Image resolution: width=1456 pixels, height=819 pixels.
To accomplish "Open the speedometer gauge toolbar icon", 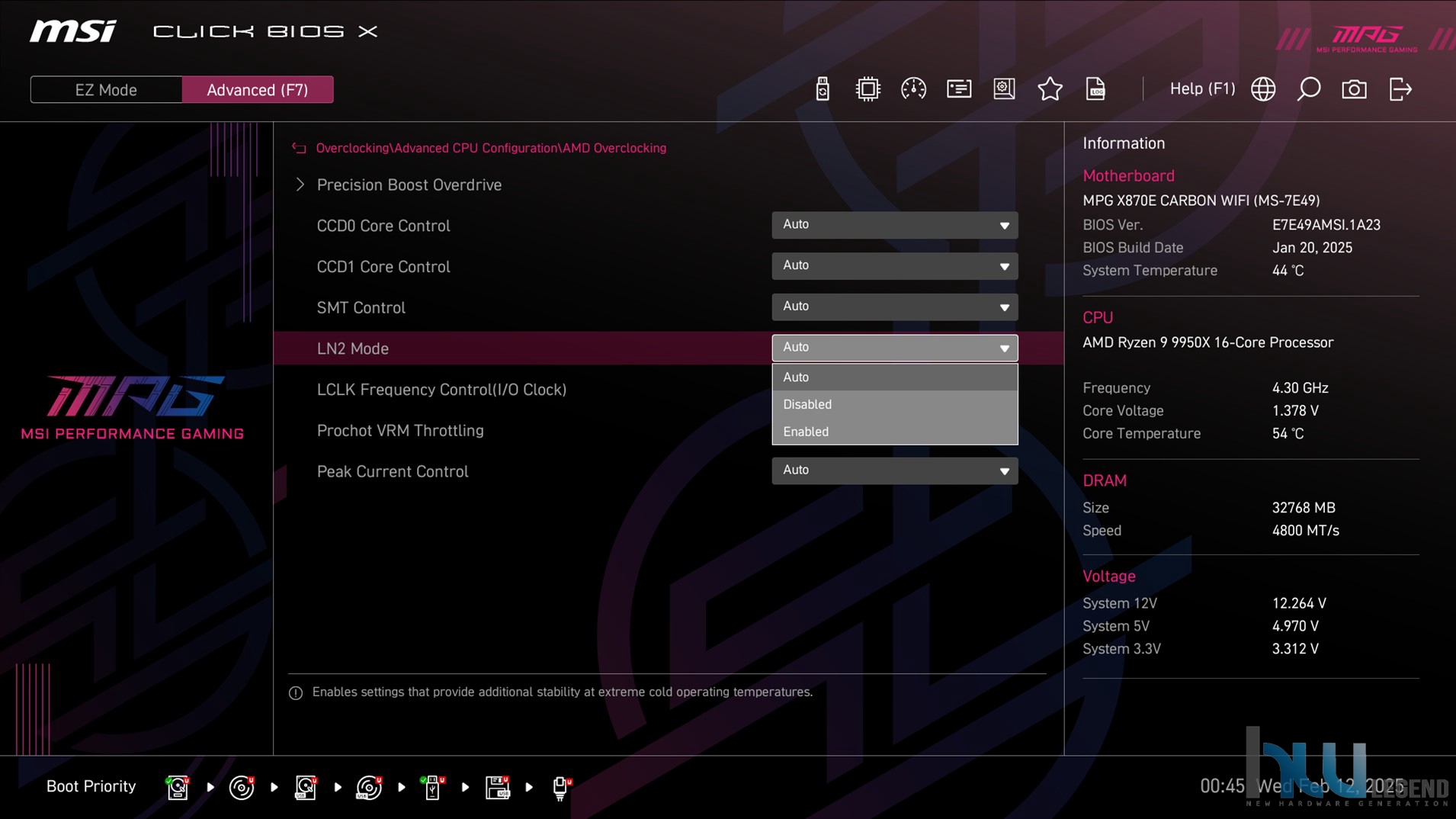I will click(913, 89).
